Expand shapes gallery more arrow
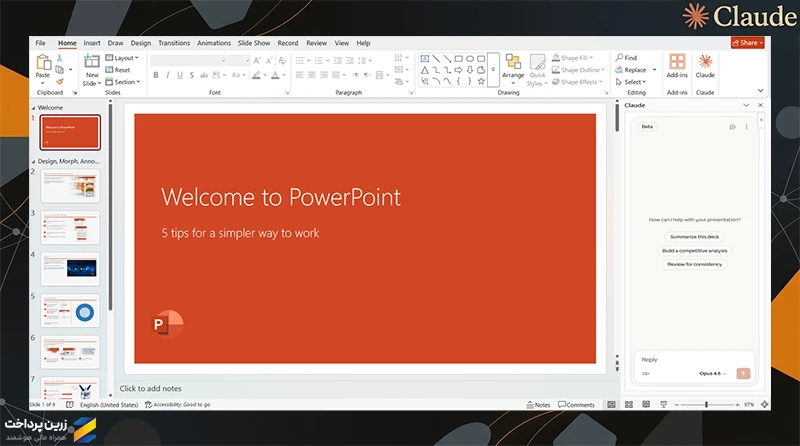This screenshot has width=800, height=446. 493,69
